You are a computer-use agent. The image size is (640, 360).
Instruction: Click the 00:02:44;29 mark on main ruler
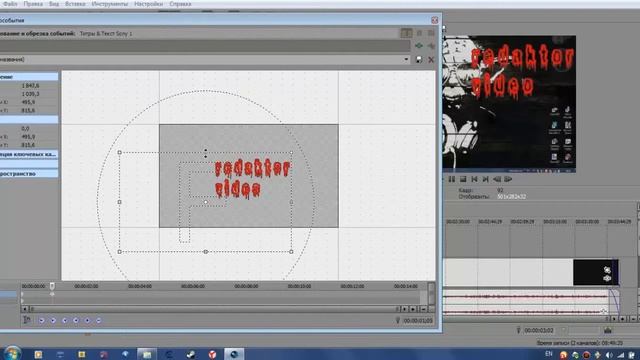click(x=490, y=222)
